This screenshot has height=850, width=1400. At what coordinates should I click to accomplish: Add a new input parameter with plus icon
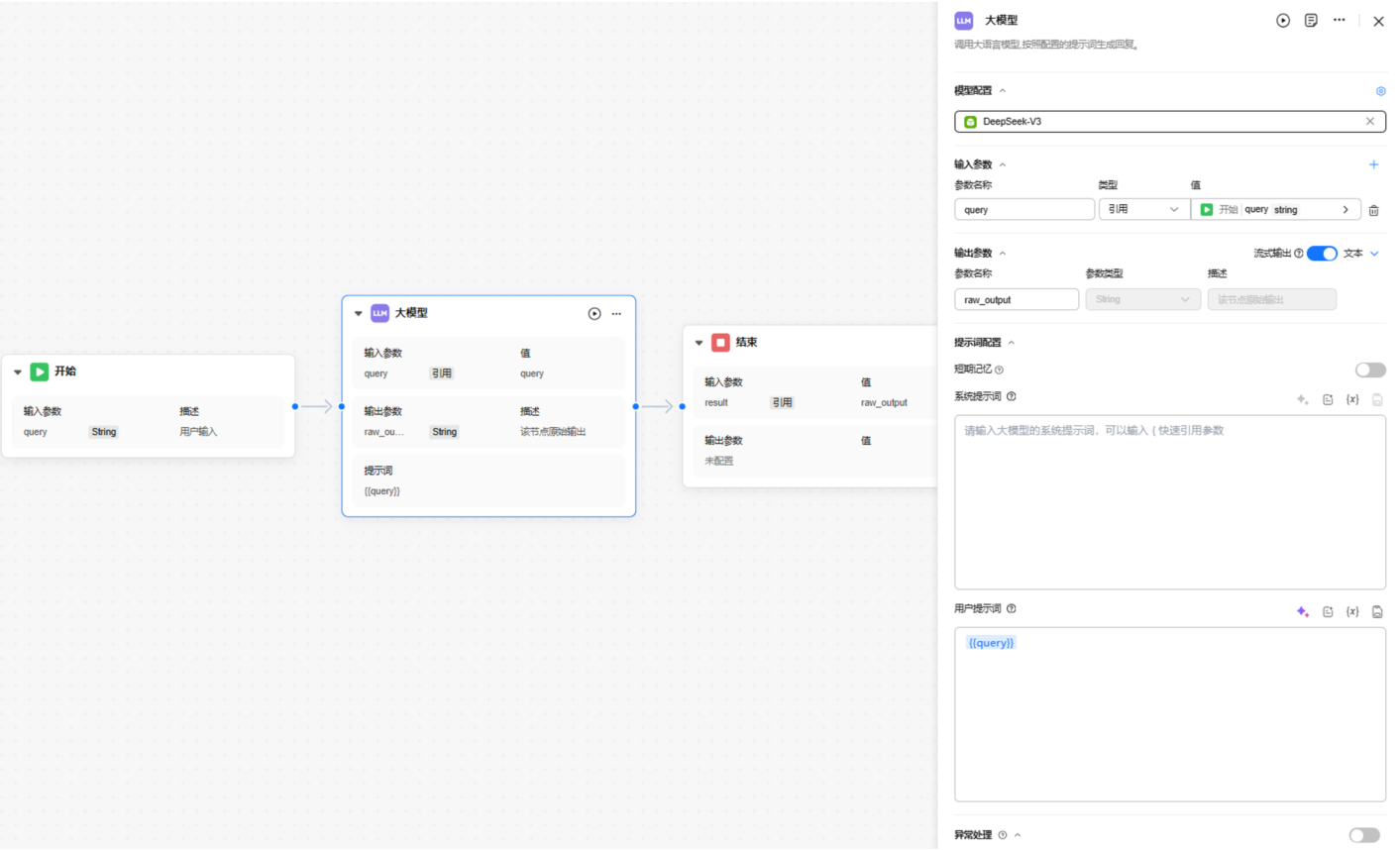(1373, 164)
